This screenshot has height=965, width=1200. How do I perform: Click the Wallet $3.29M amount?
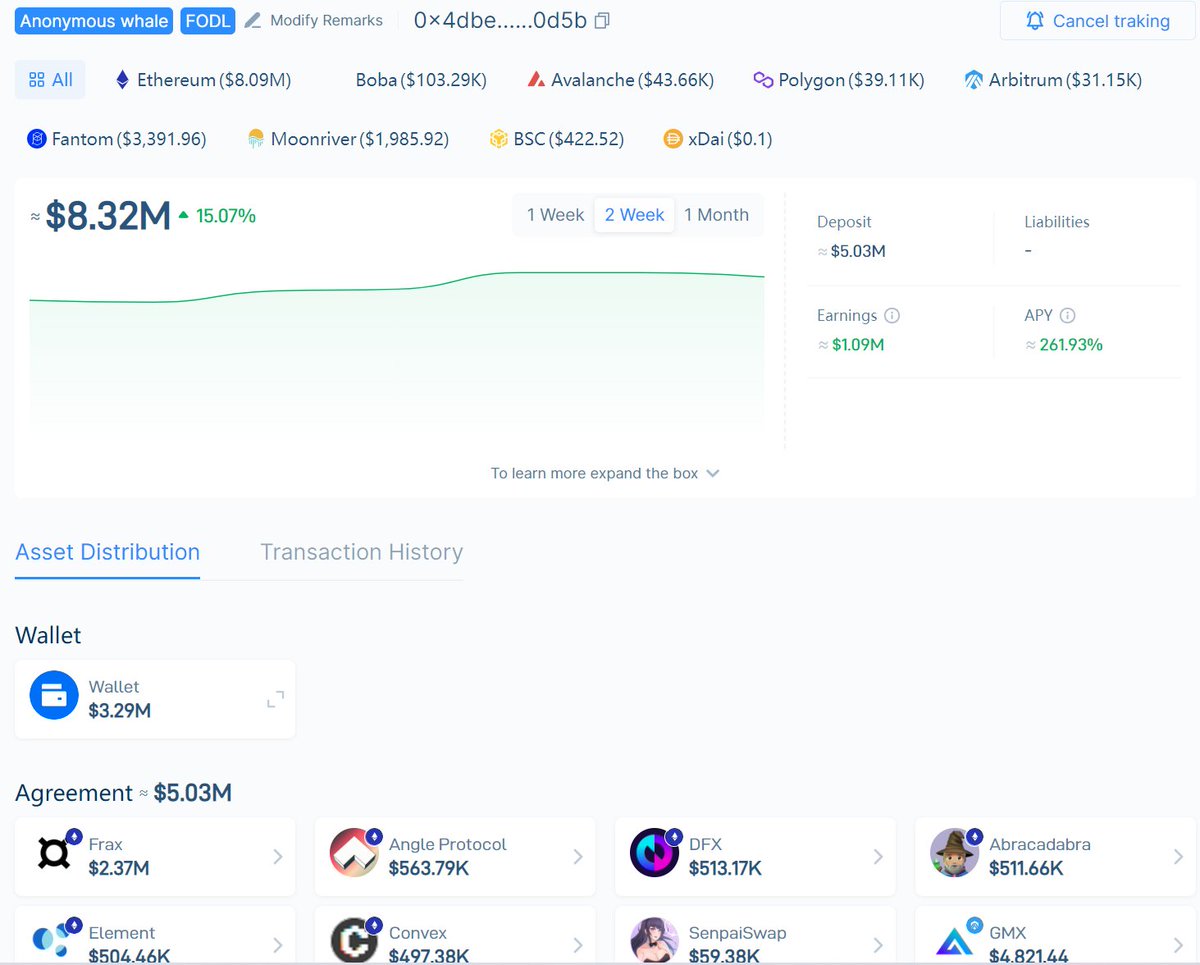click(120, 711)
